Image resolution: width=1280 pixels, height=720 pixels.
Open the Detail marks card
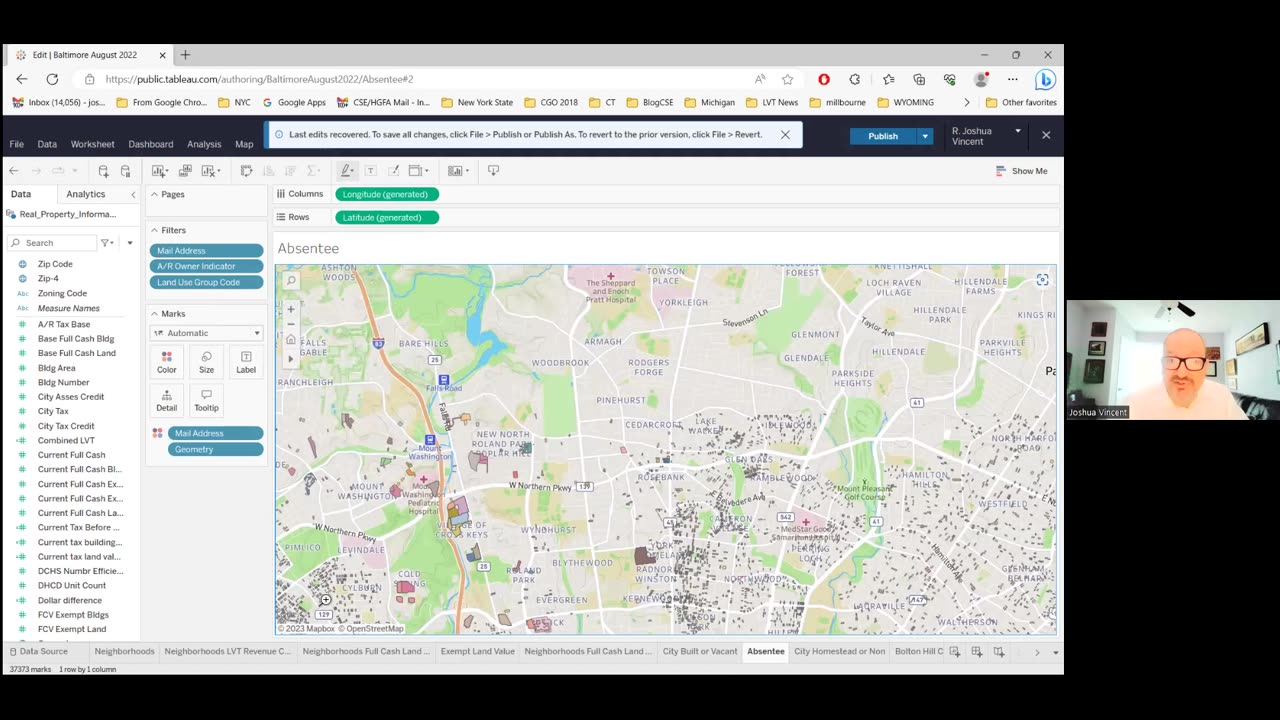pos(167,400)
